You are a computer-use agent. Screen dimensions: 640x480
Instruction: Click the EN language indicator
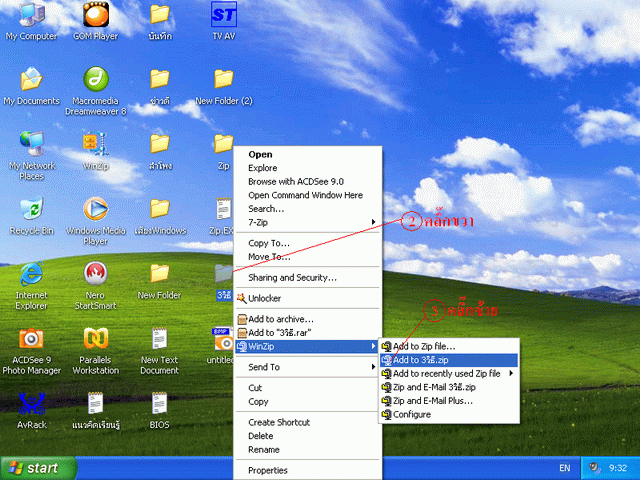pyautogui.click(x=564, y=468)
